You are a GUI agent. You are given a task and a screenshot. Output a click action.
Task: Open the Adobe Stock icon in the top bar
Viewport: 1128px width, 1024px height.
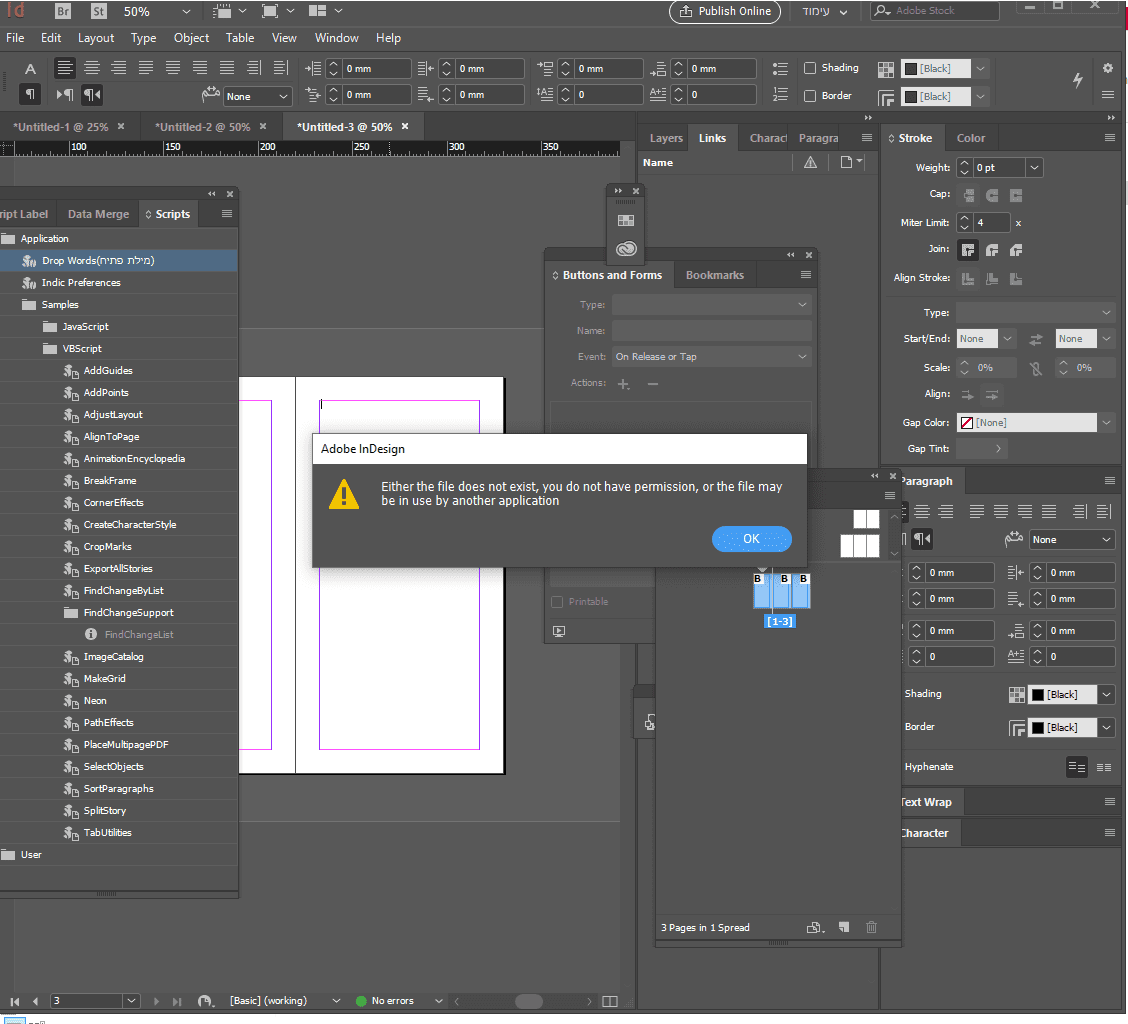pyautogui.click(x=98, y=12)
